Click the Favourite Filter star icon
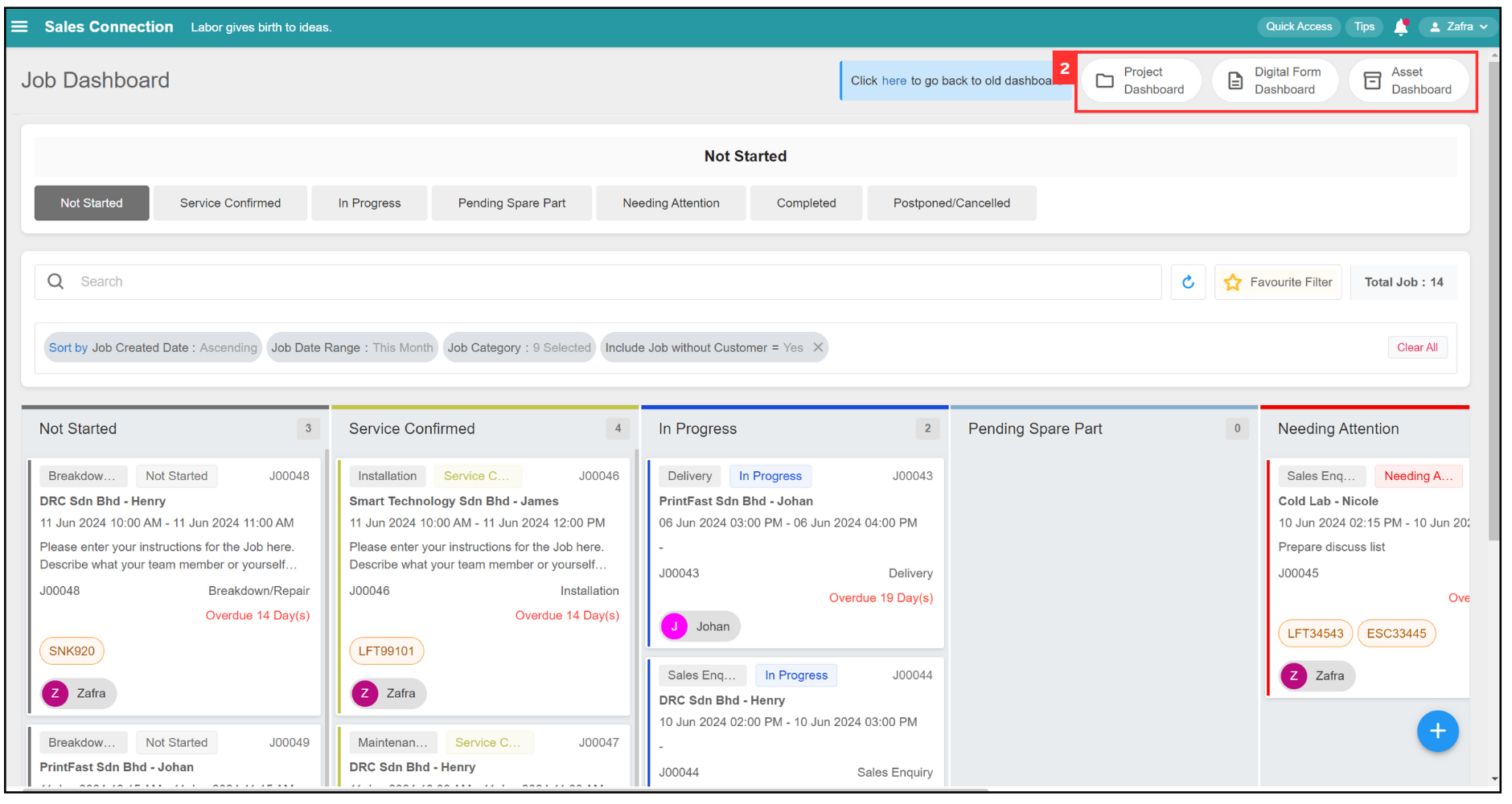The width and height of the screenshot is (1512, 804). coord(1232,282)
